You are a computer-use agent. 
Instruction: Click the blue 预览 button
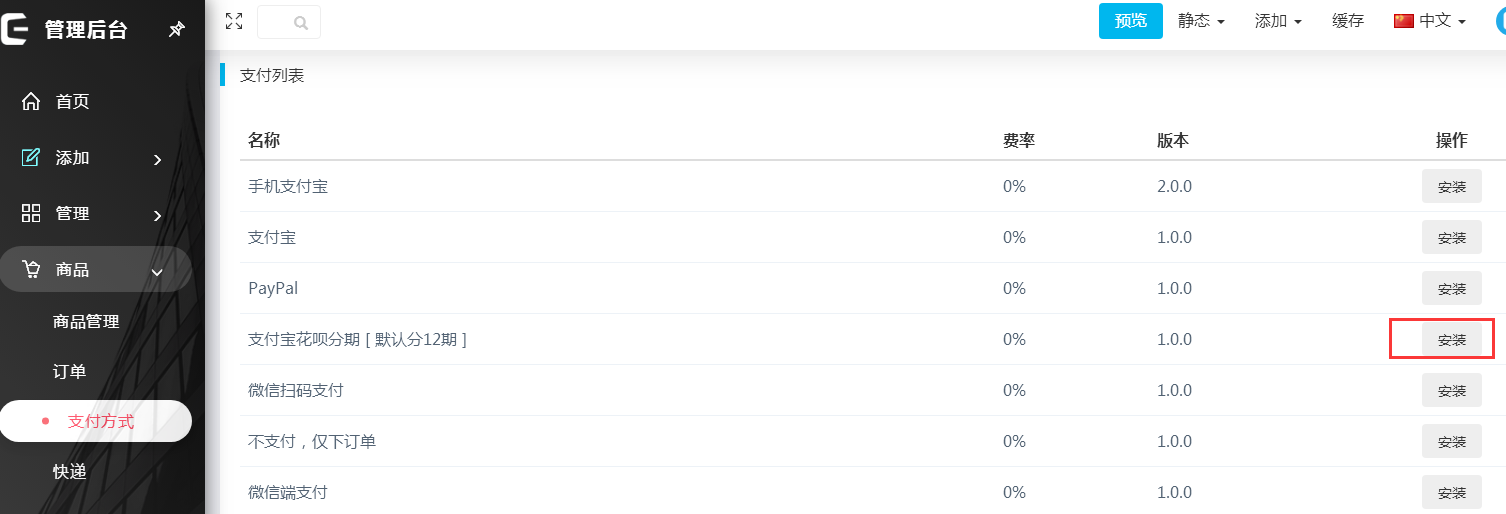pyautogui.click(x=1130, y=21)
